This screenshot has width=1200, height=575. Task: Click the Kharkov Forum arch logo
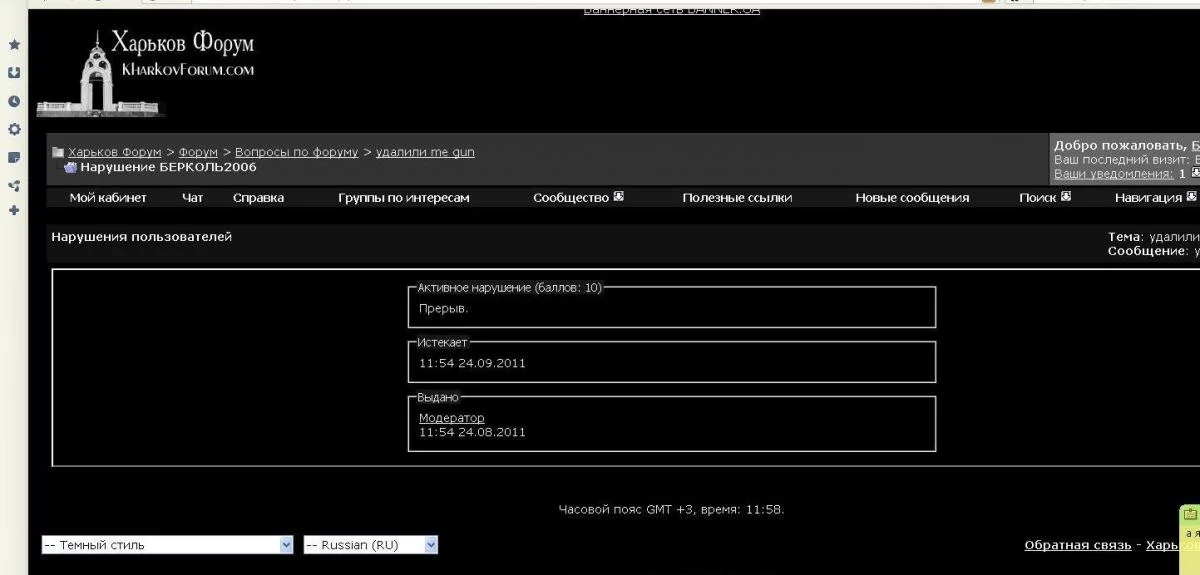(x=146, y=73)
